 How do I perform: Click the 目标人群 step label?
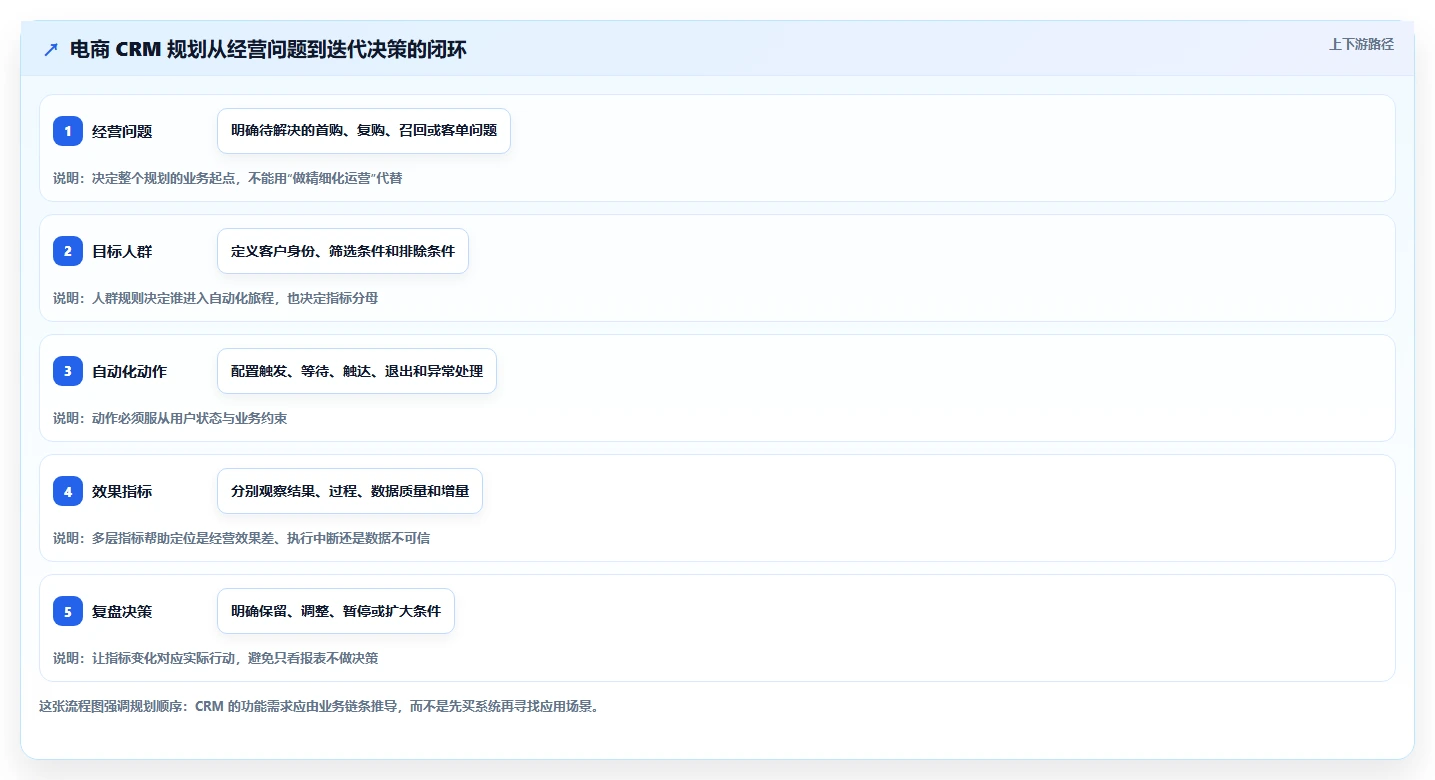point(122,251)
